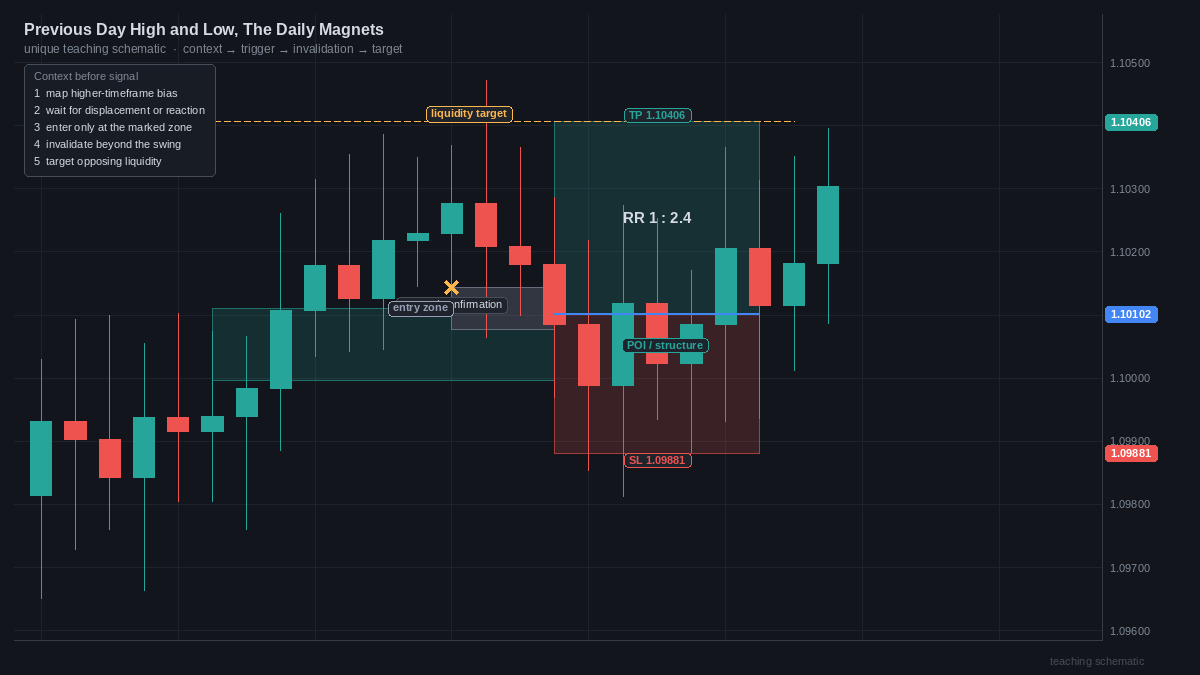The image size is (1200, 675).
Task: Click the 1.10000 price axis label
Action: click(1130, 378)
